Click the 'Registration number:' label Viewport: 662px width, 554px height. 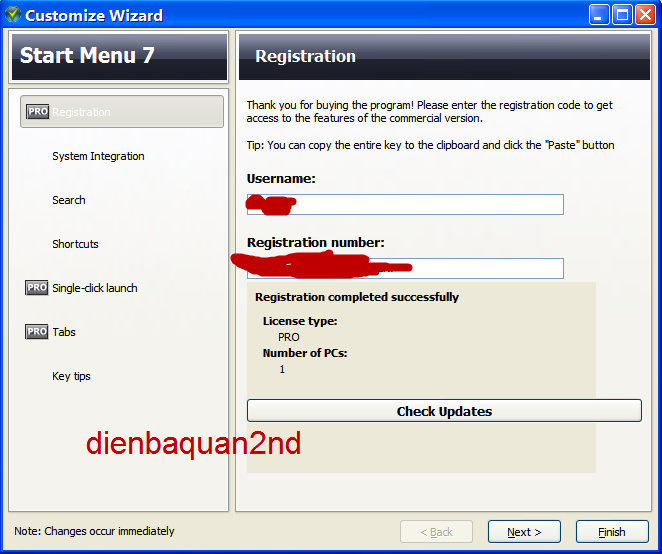(x=315, y=242)
